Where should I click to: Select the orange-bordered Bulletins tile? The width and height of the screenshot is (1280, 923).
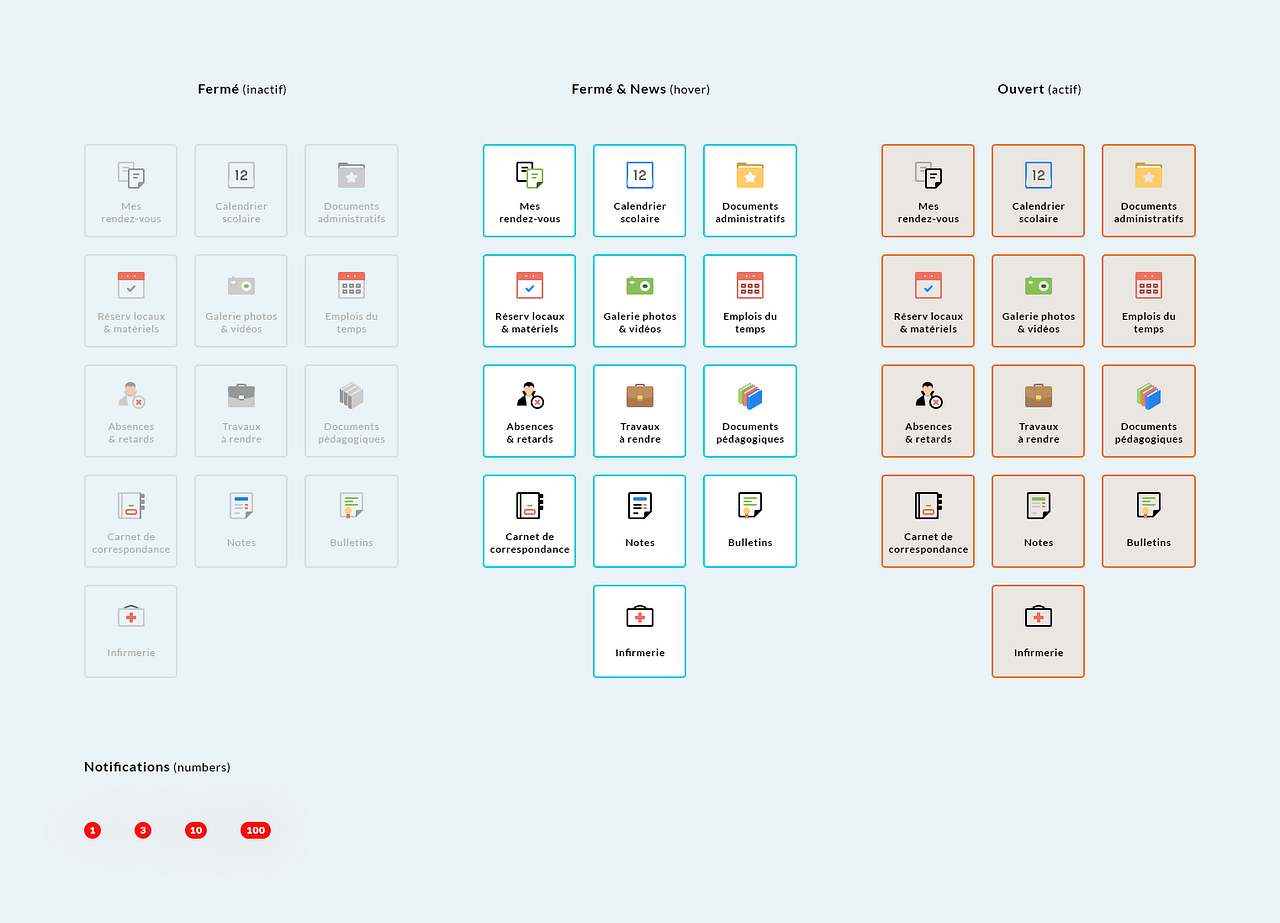[1148, 521]
